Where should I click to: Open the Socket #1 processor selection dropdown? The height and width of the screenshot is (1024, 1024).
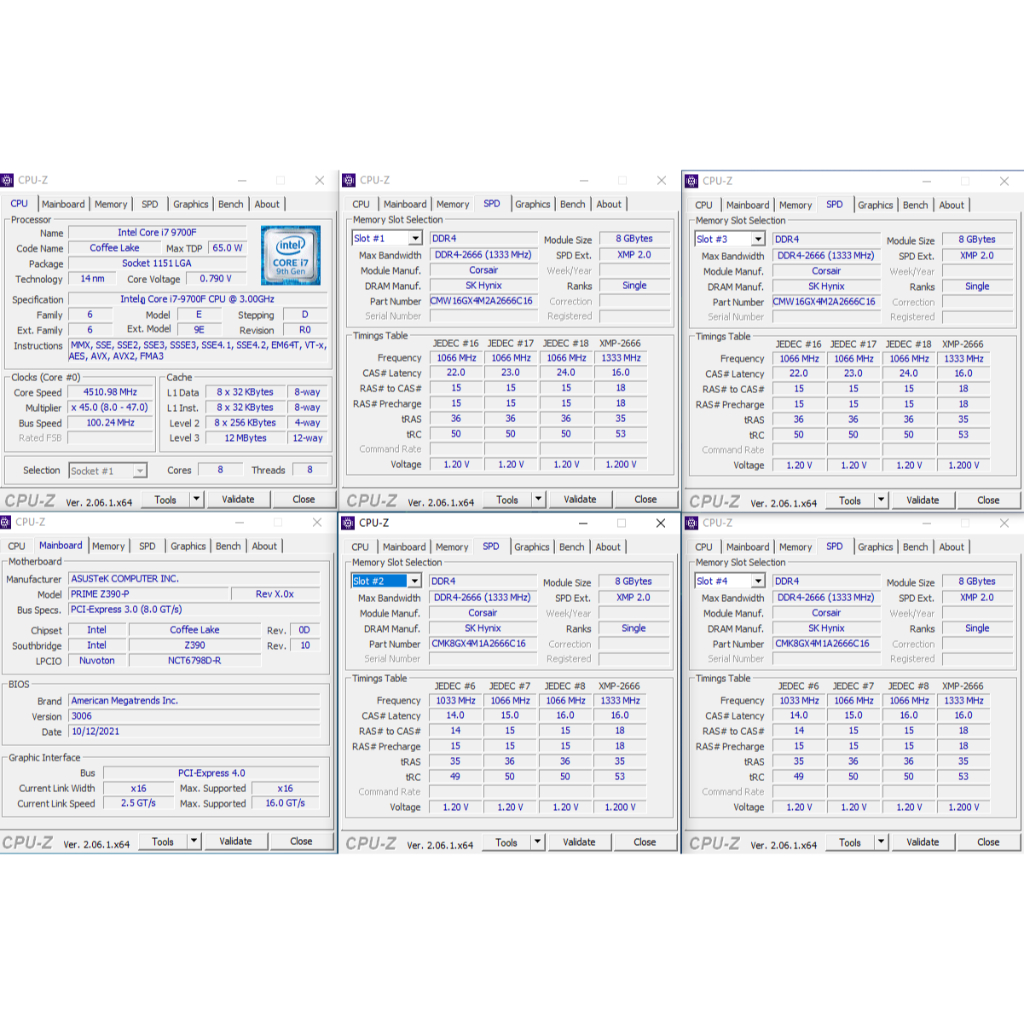[x=139, y=471]
